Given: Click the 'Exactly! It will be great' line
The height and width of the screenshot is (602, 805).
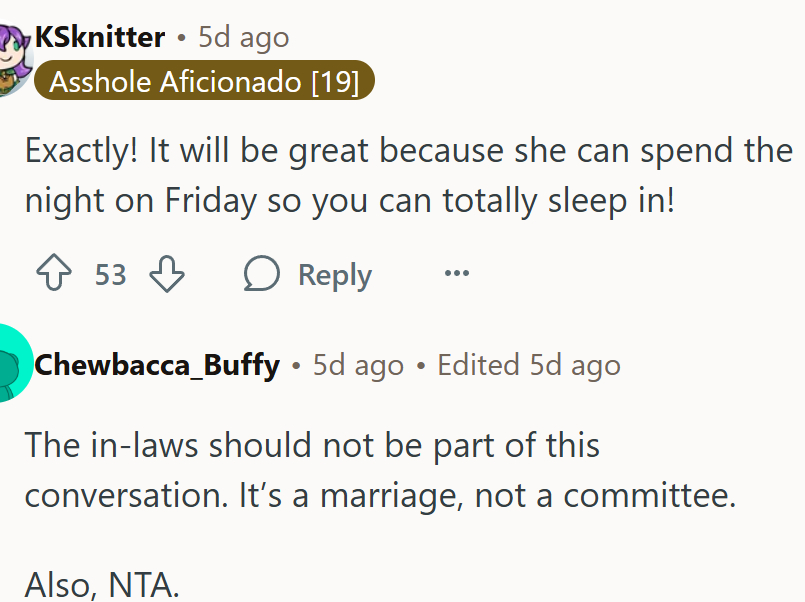Looking at the screenshot, I should coord(408,152).
